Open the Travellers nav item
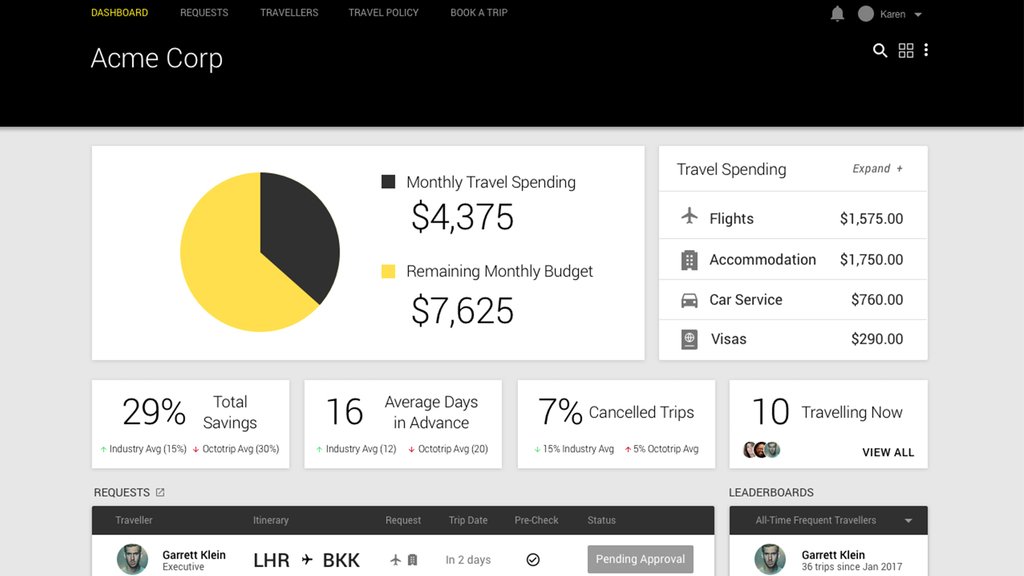 coord(289,12)
